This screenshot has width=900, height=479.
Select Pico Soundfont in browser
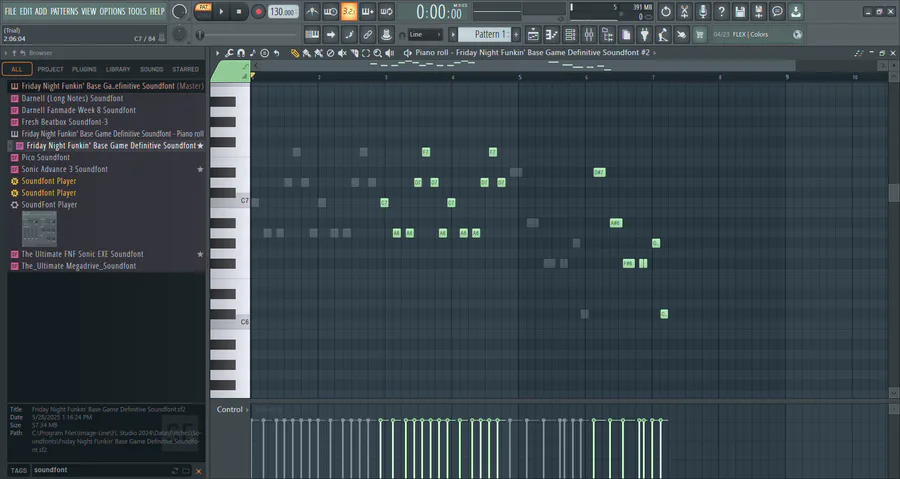pos(45,157)
